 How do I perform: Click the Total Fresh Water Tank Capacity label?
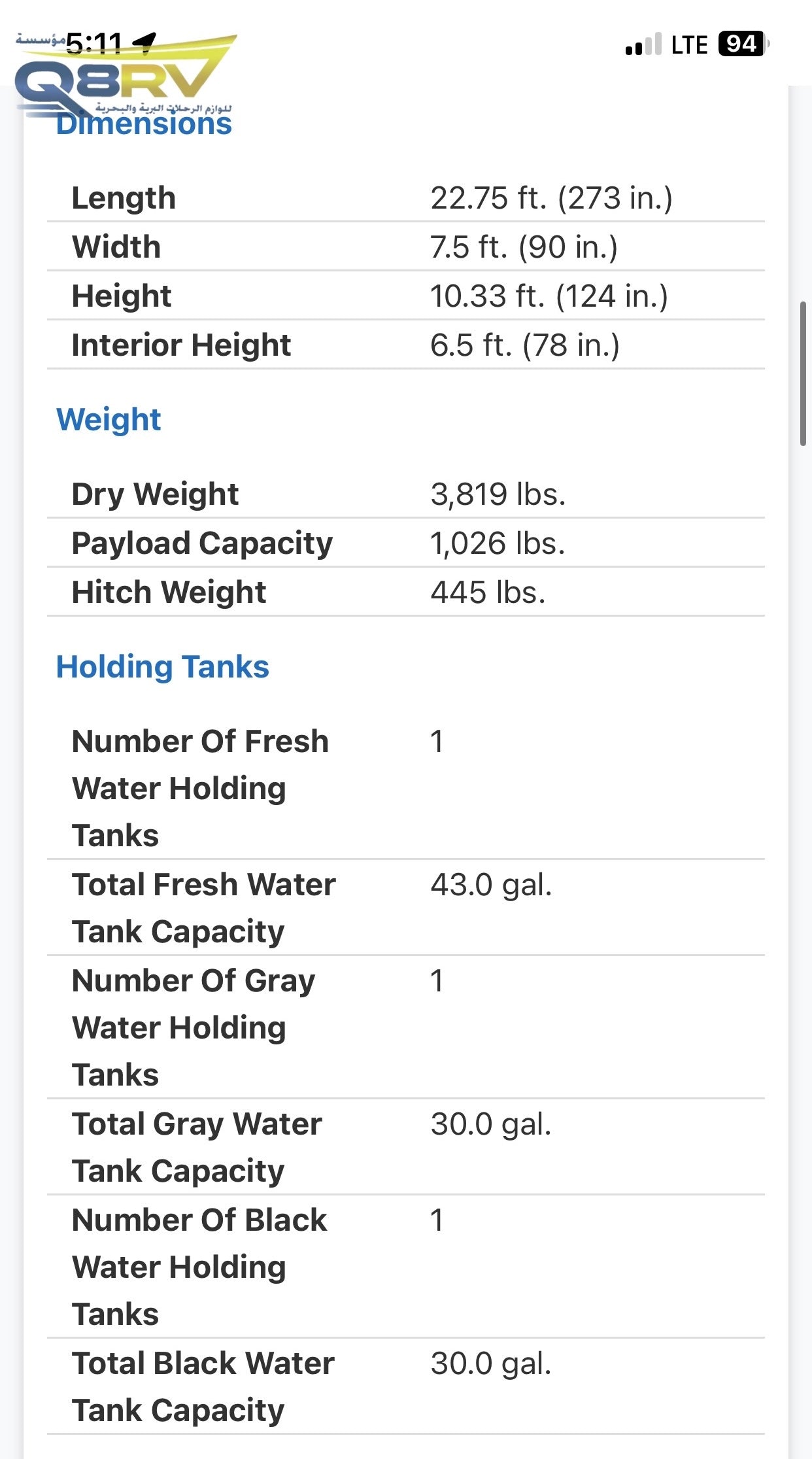(203, 908)
